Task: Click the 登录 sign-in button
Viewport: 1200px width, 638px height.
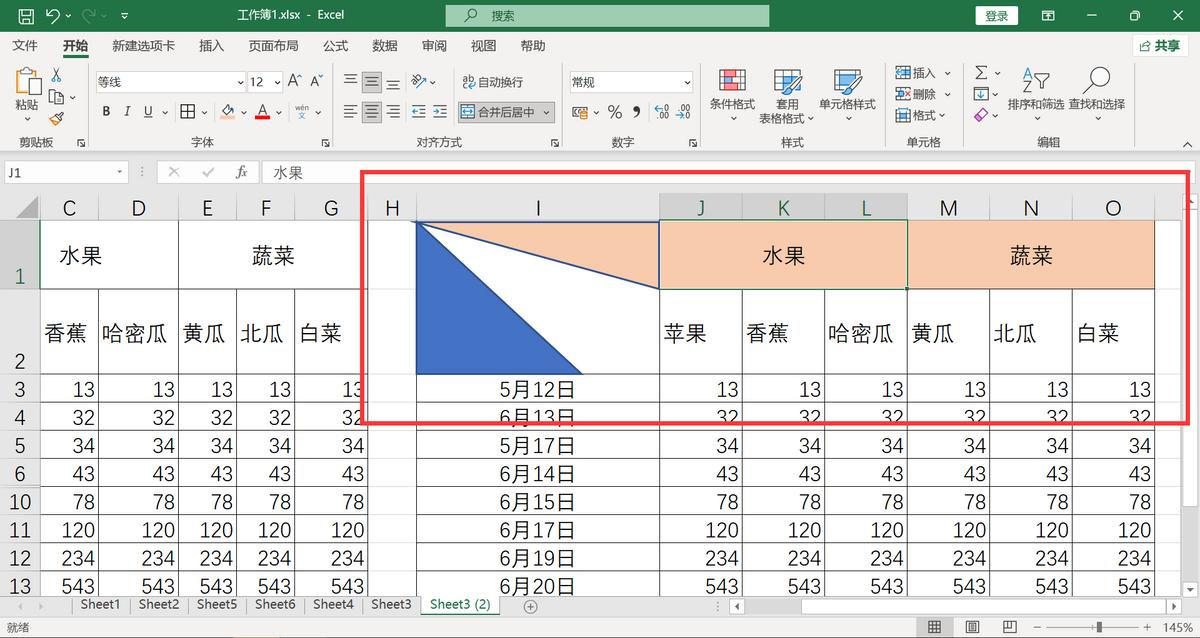Action: click(995, 15)
